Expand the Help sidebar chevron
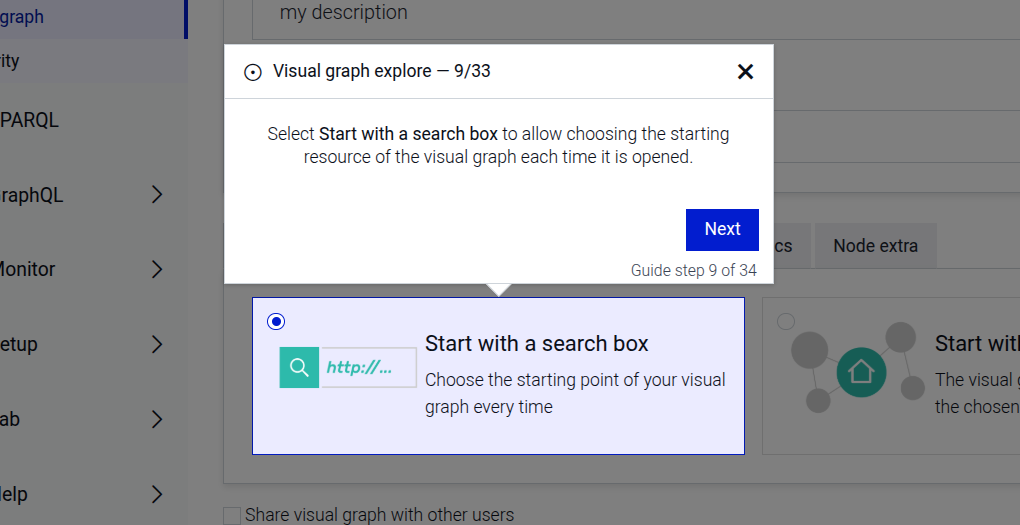This screenshot has height=525, width=1020. (x=156, y=493)
